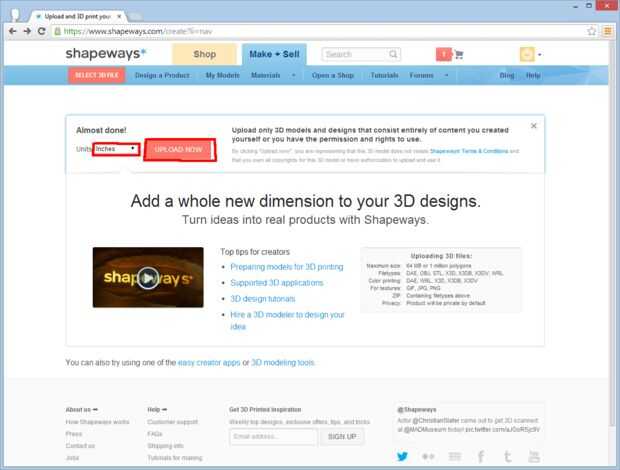
Task: Open the Chrome menu icon
Action: [x=607, y=31]
